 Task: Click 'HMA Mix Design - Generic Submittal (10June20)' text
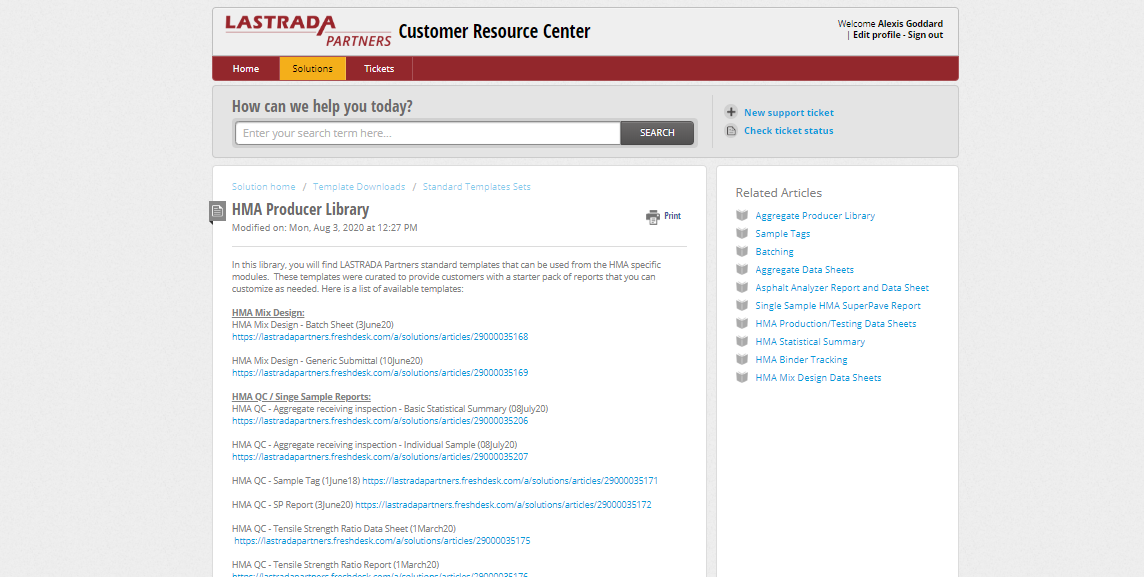click(328, 360)
